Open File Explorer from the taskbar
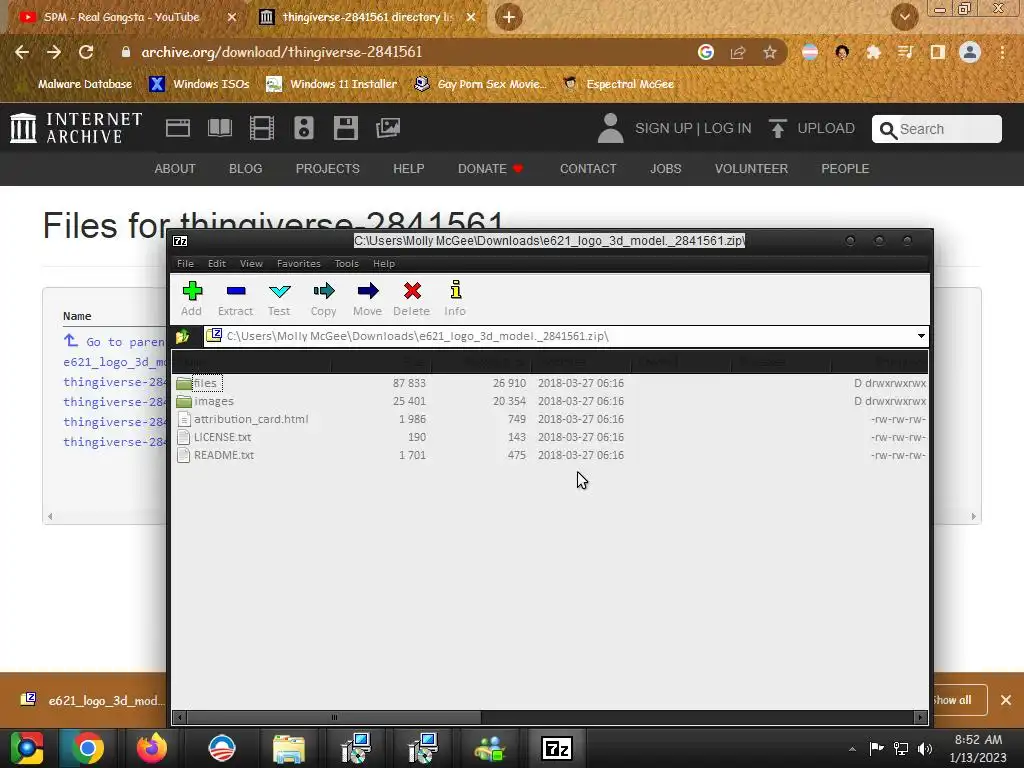The image size is (1024, 768). click(x=289, y=748)
